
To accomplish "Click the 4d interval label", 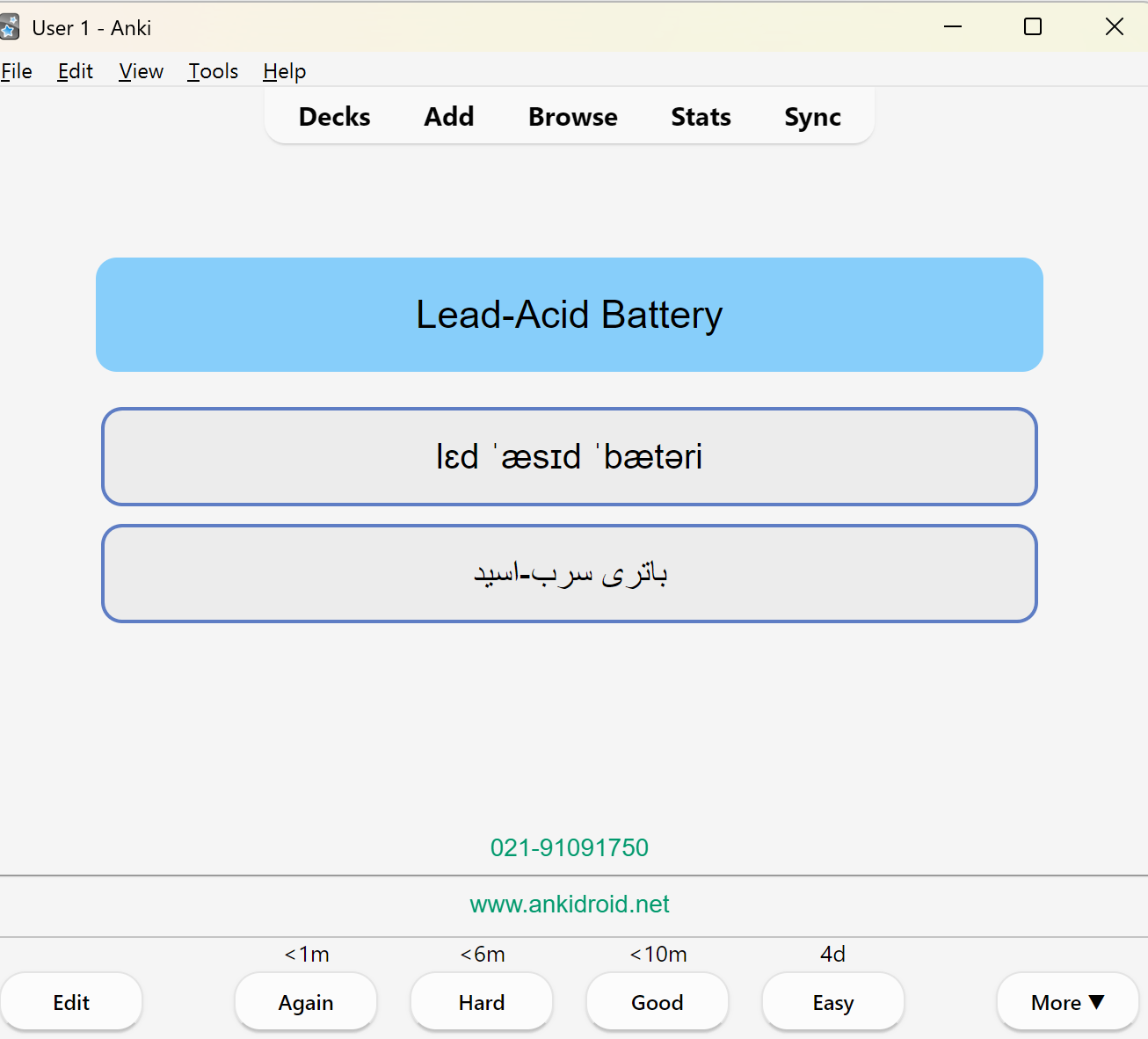I will [x=833, y=955].
